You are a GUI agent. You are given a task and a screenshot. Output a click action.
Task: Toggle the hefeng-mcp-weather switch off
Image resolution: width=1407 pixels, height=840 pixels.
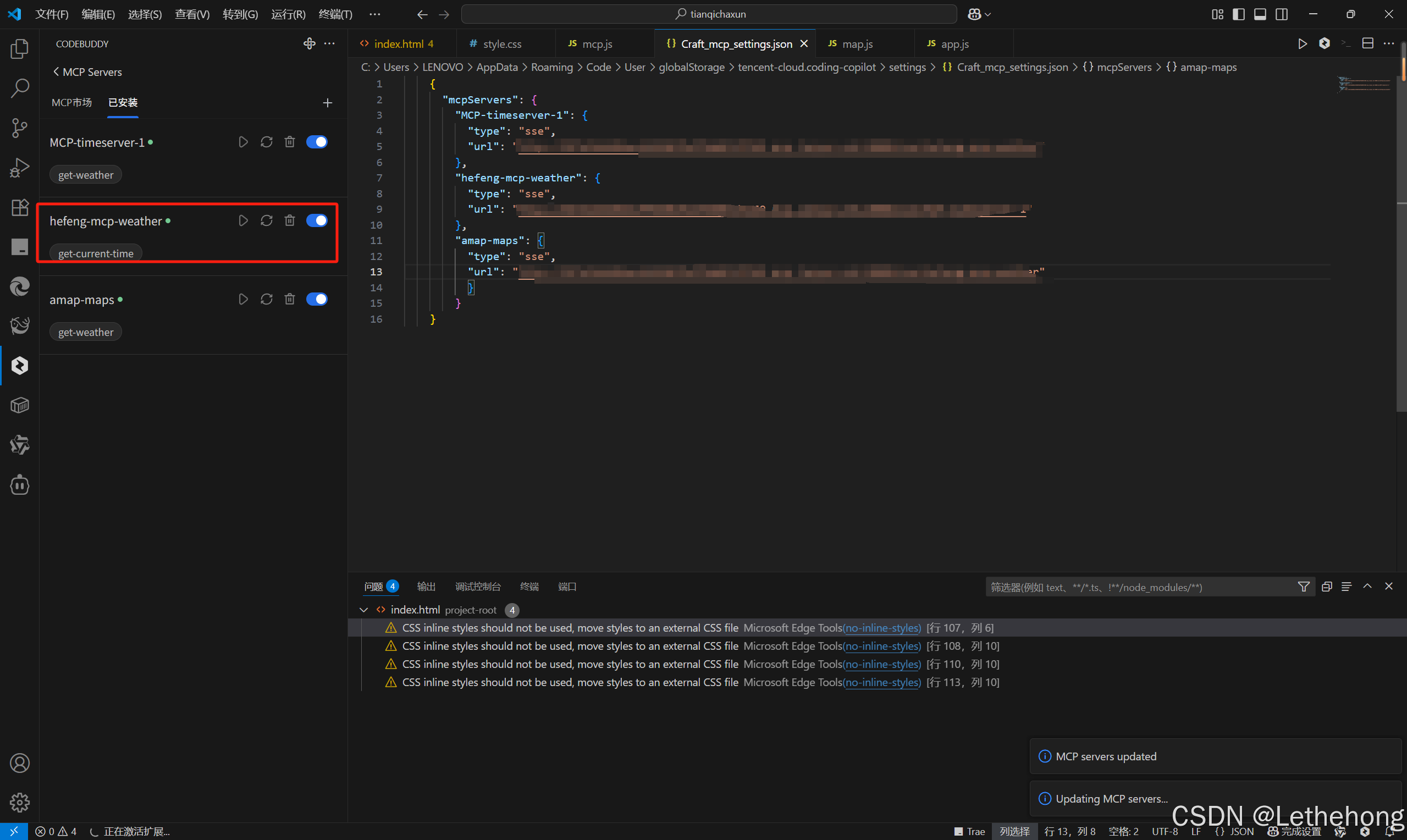click(317, 221)
